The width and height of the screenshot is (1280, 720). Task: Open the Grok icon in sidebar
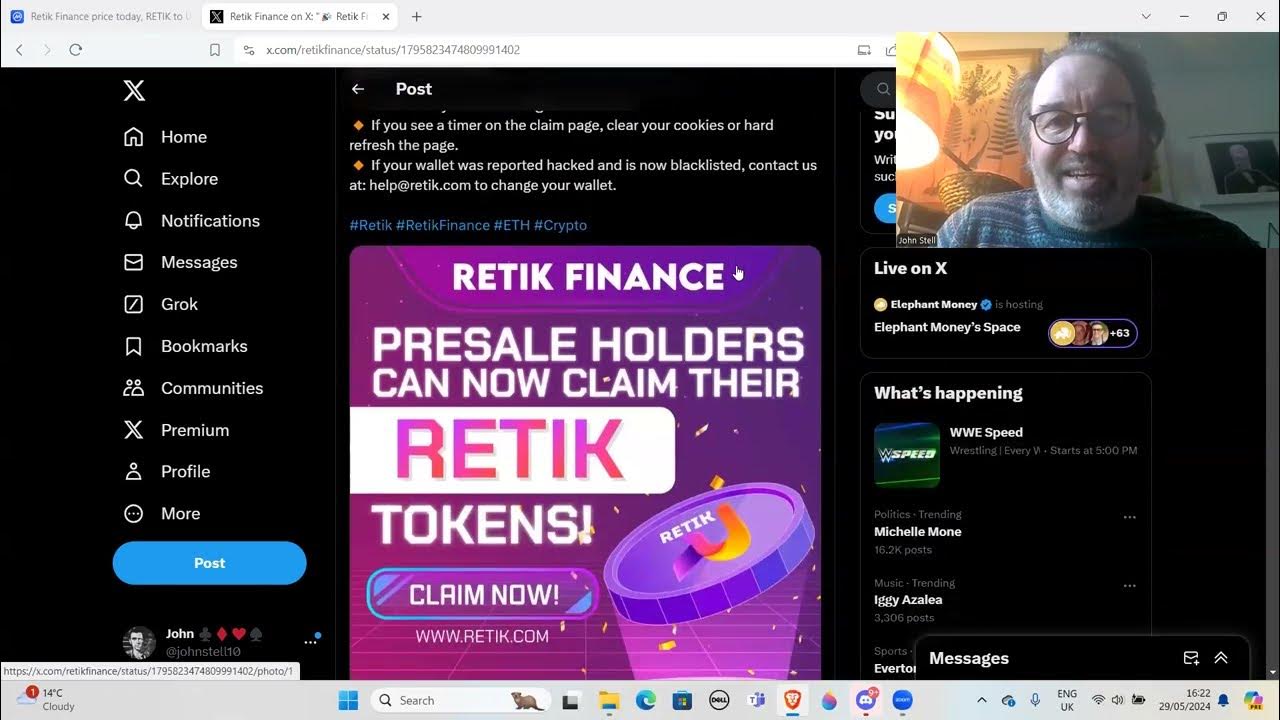click(133, 304)
